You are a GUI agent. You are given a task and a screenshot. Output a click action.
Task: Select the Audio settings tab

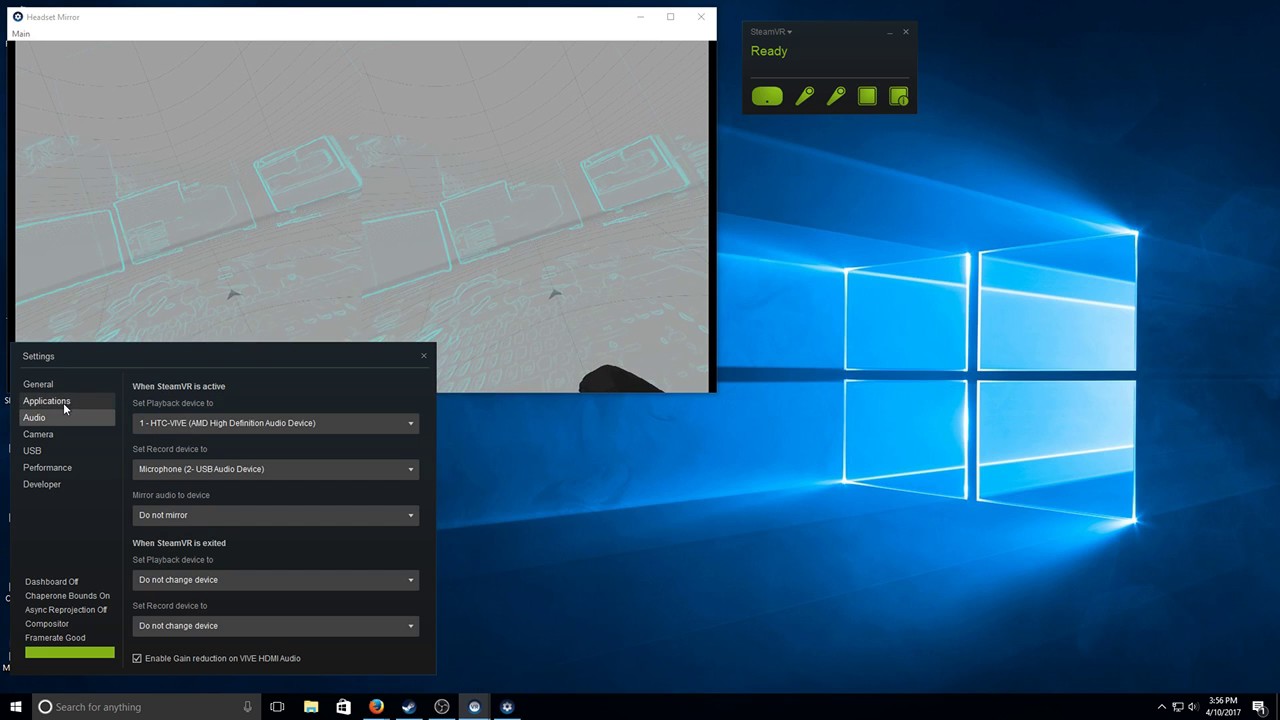tap(67, 418)
